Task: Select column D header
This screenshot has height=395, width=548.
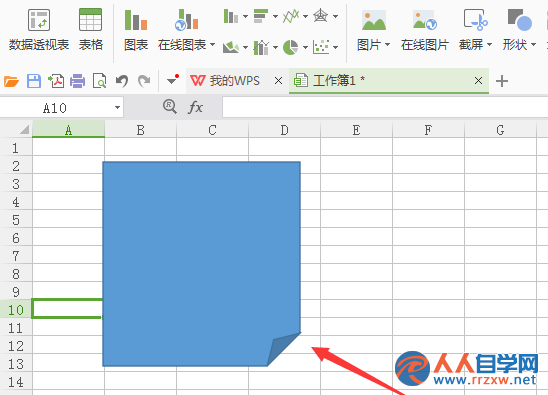Action: pyautogui.click(x=284, y=129)
